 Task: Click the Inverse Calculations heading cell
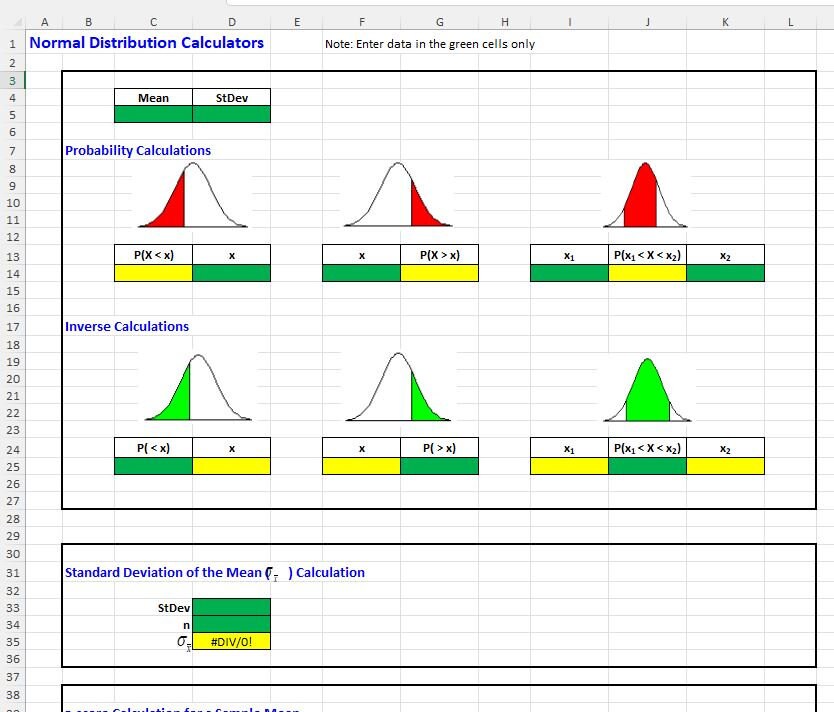point(124,326)
